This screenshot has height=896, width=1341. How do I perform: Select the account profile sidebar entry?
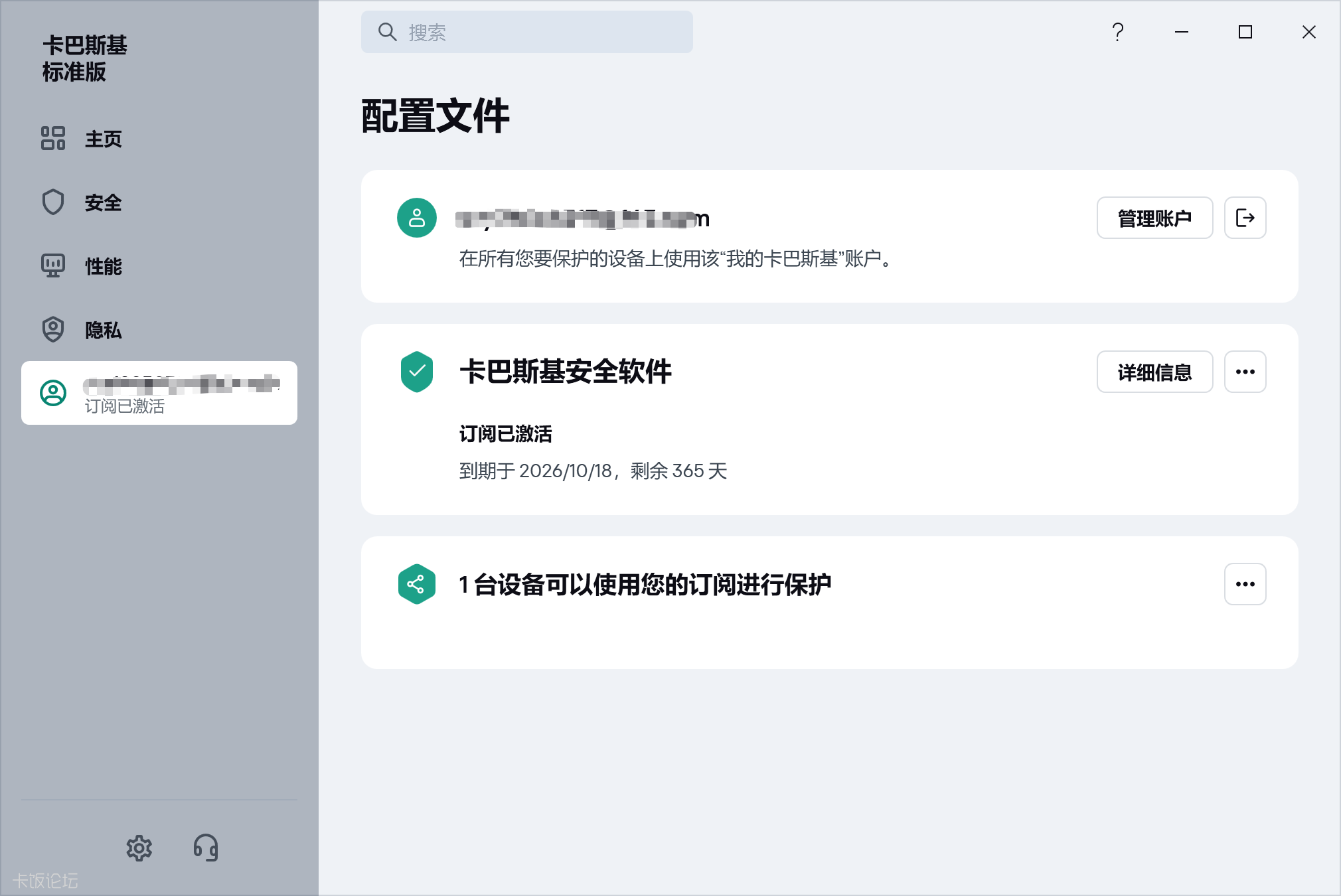pos(159,393)
